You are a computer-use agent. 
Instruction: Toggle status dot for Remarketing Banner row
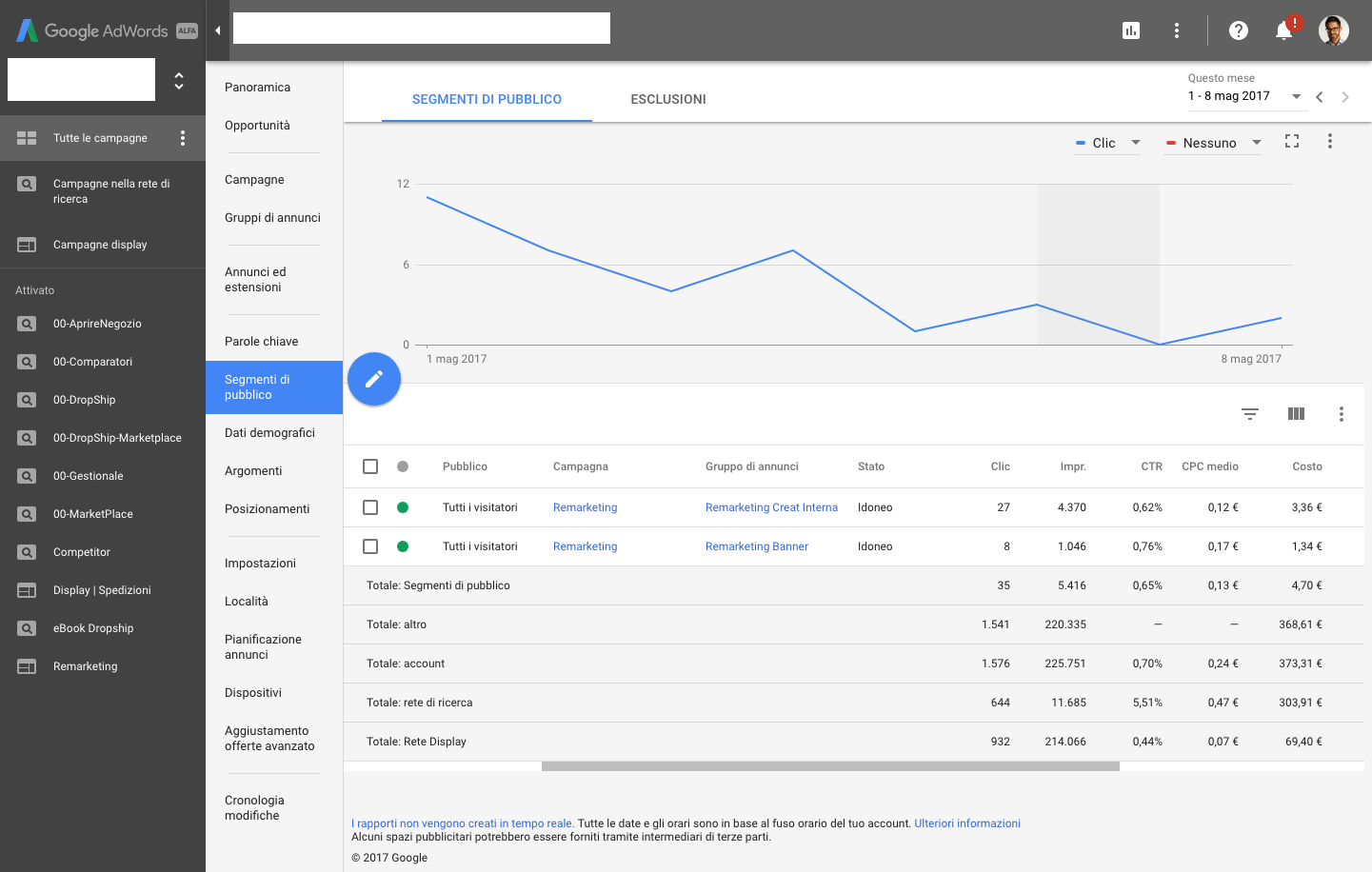click(403, 546)
